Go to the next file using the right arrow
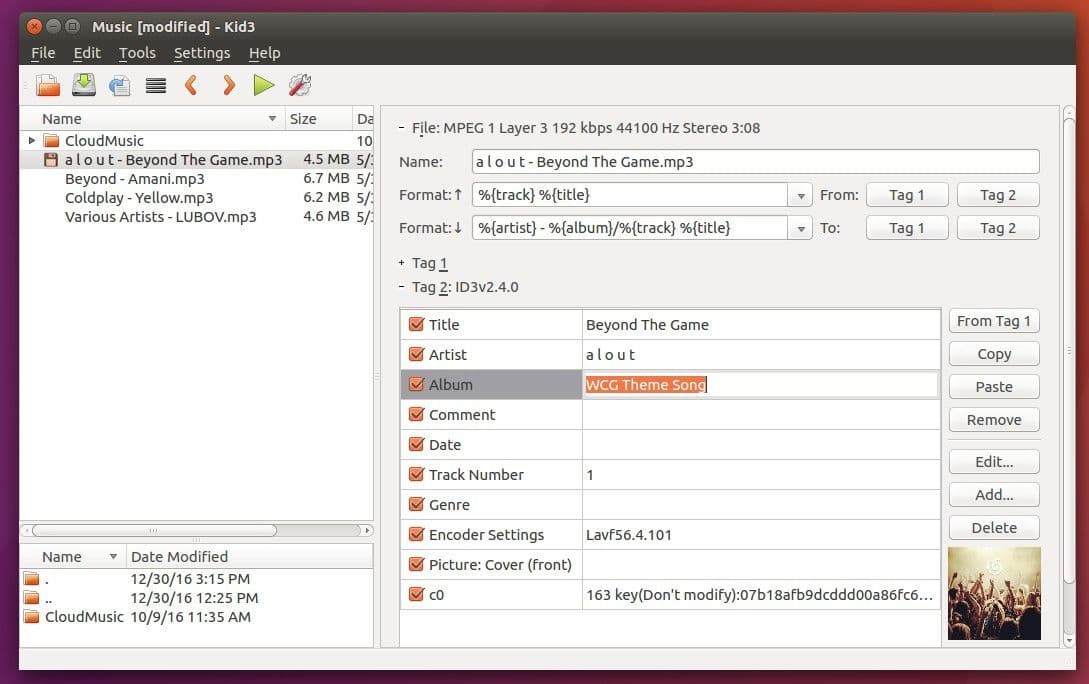1089x684 pixels. pyautogui.click(x=229, y=86)
